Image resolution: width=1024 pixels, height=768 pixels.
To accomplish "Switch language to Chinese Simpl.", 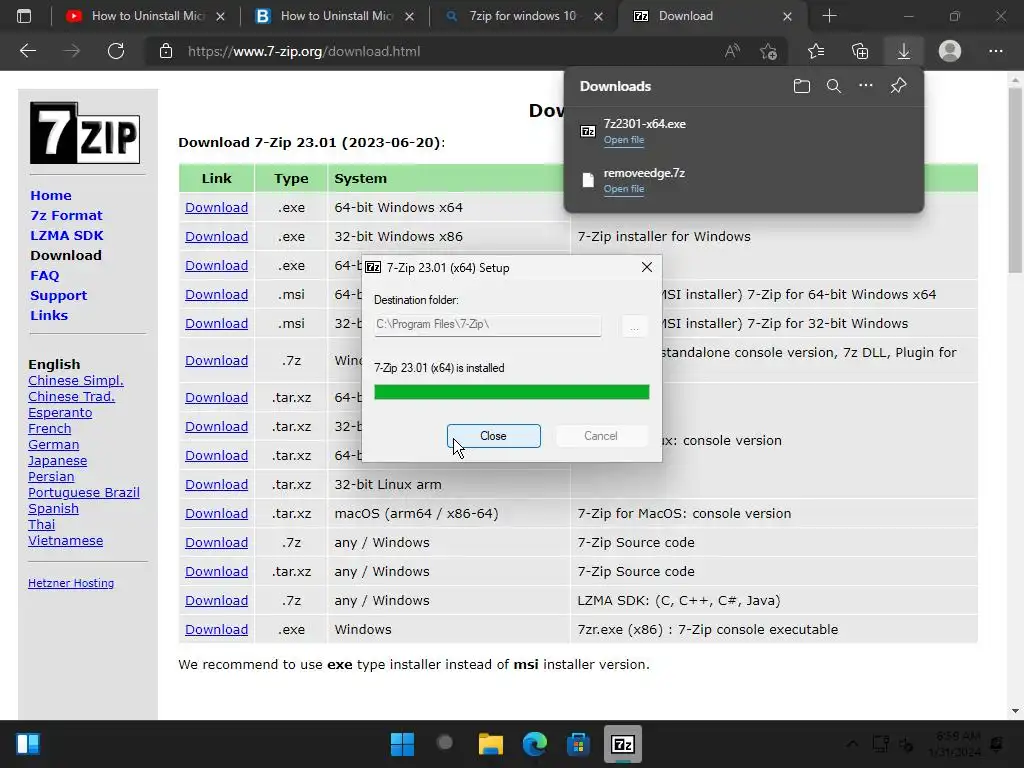I will pos(76,381).
